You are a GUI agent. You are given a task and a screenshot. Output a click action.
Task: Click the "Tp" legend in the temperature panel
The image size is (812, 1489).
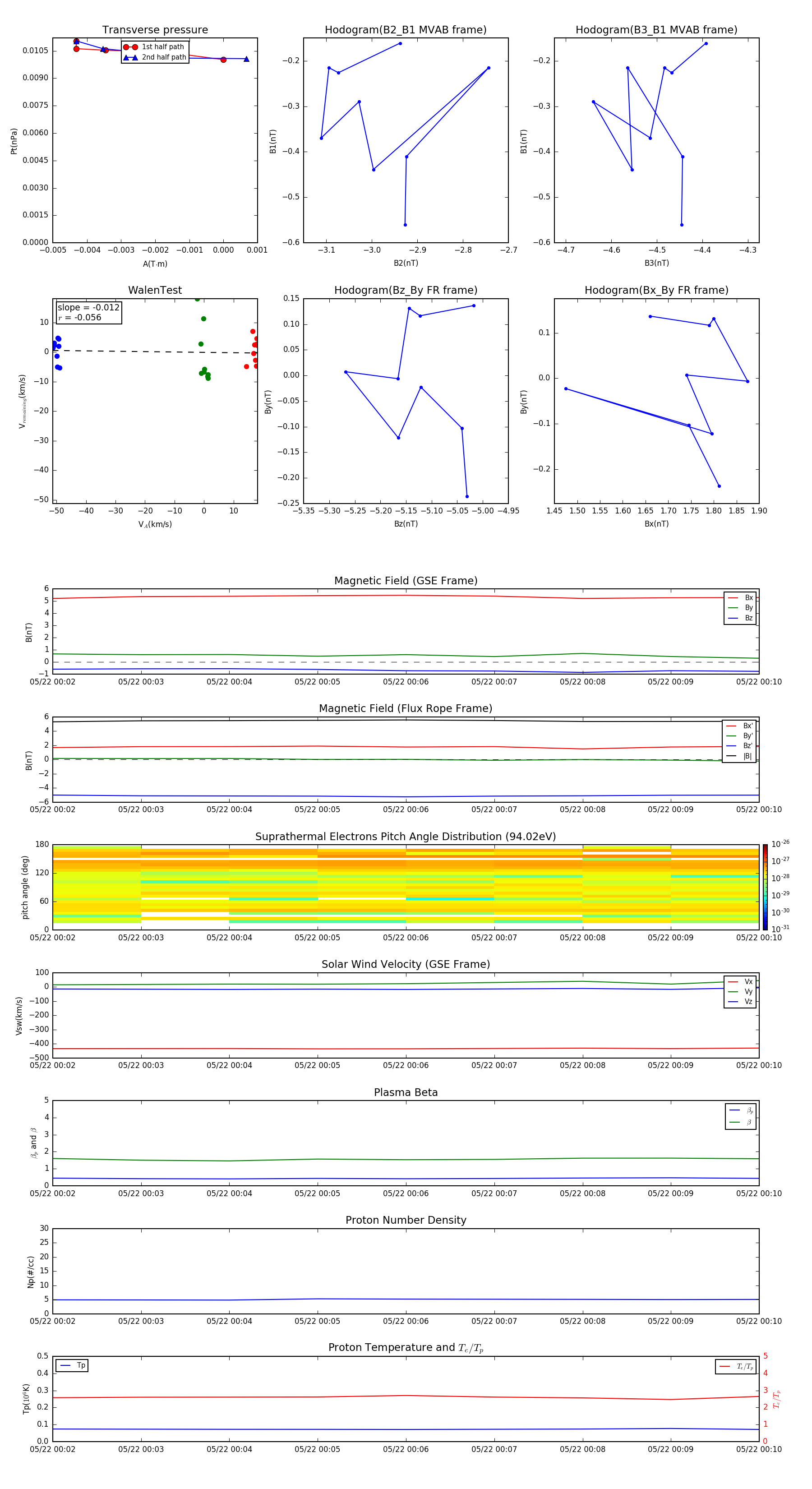coord(72,1365)
